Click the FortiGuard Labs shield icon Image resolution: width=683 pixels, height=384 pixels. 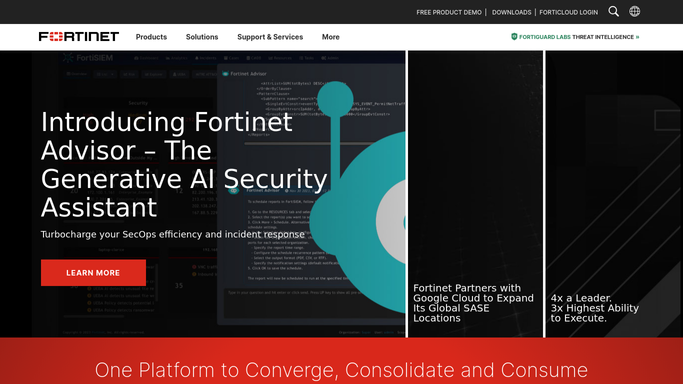[x=514, y=37]
